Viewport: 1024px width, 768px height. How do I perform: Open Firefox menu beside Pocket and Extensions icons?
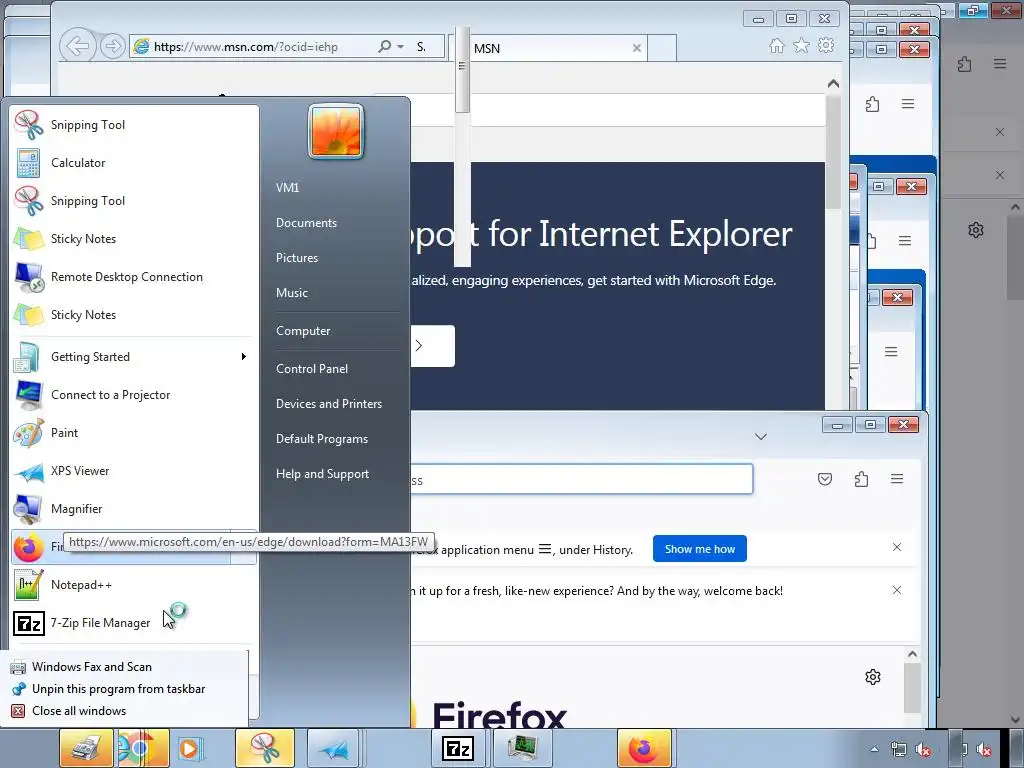click(x=897, y=479)
